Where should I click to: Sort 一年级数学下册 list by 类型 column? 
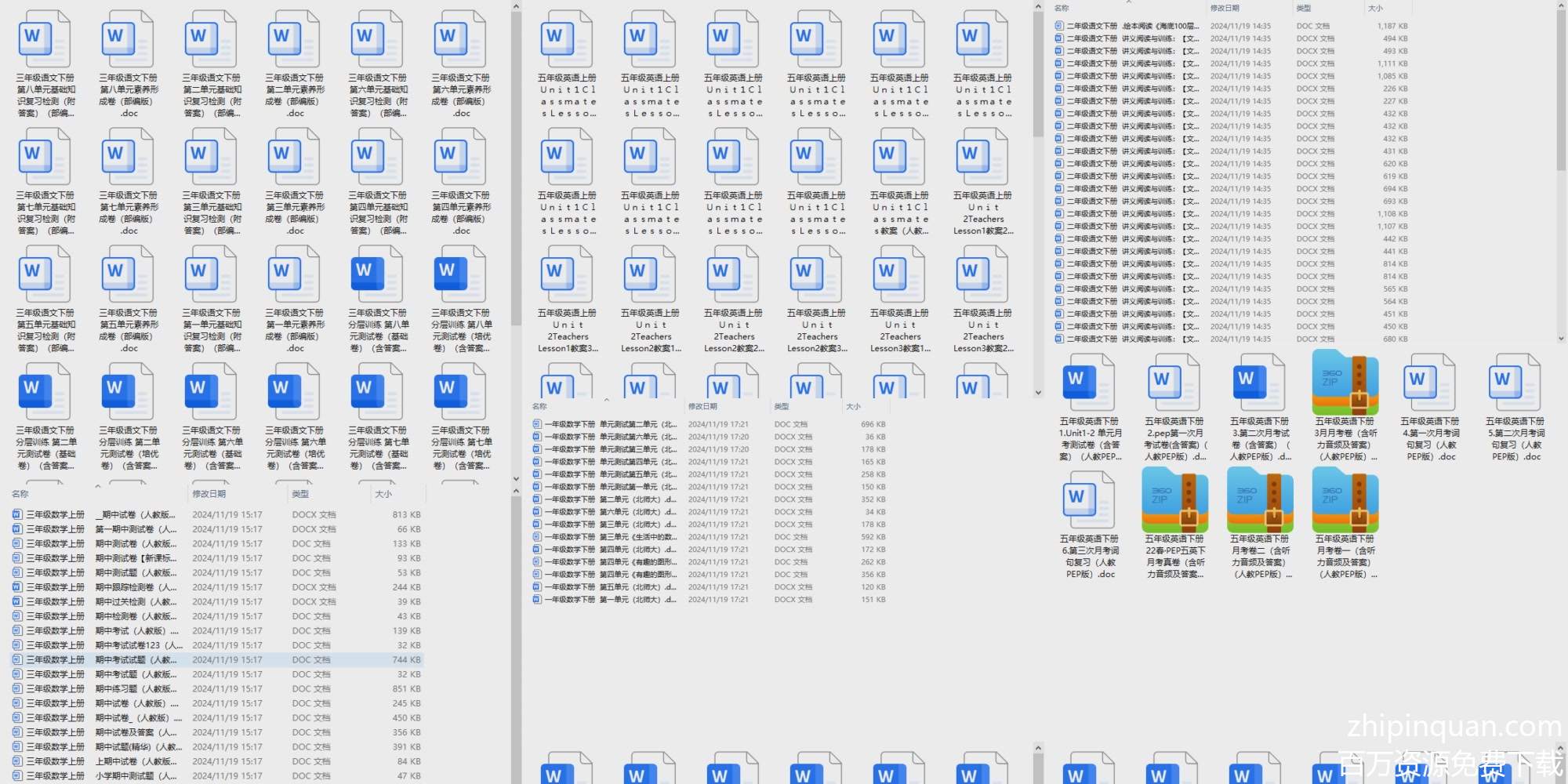point(782,406)
